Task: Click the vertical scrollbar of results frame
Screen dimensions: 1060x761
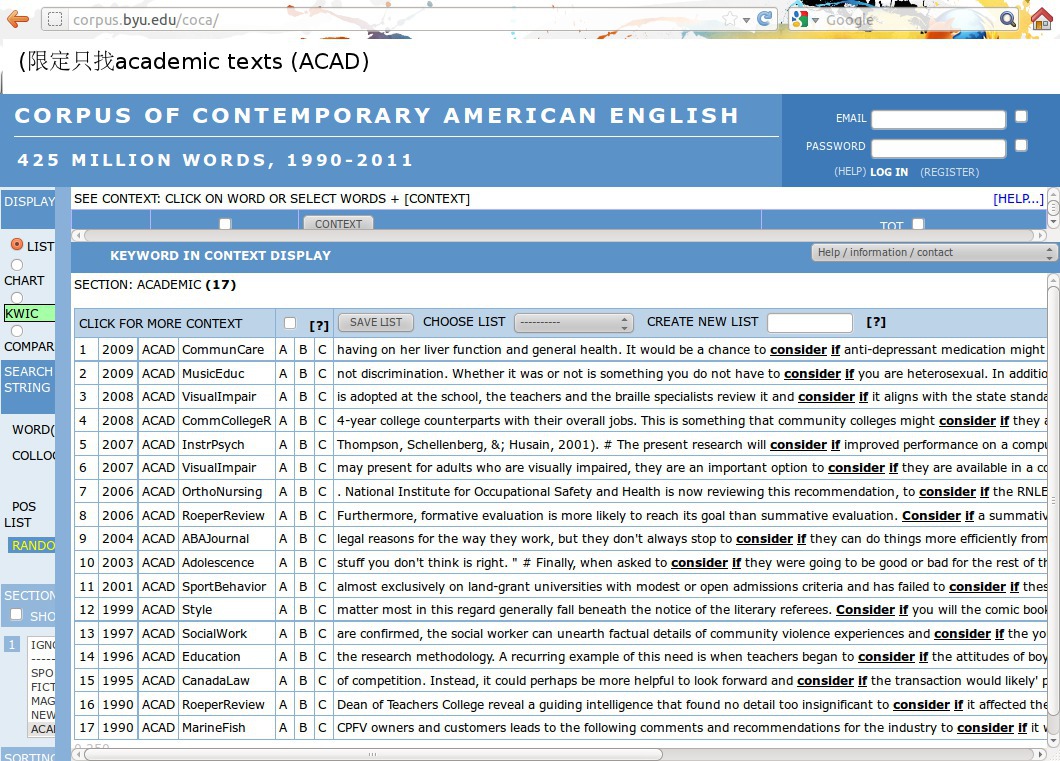Action: 1053,501
